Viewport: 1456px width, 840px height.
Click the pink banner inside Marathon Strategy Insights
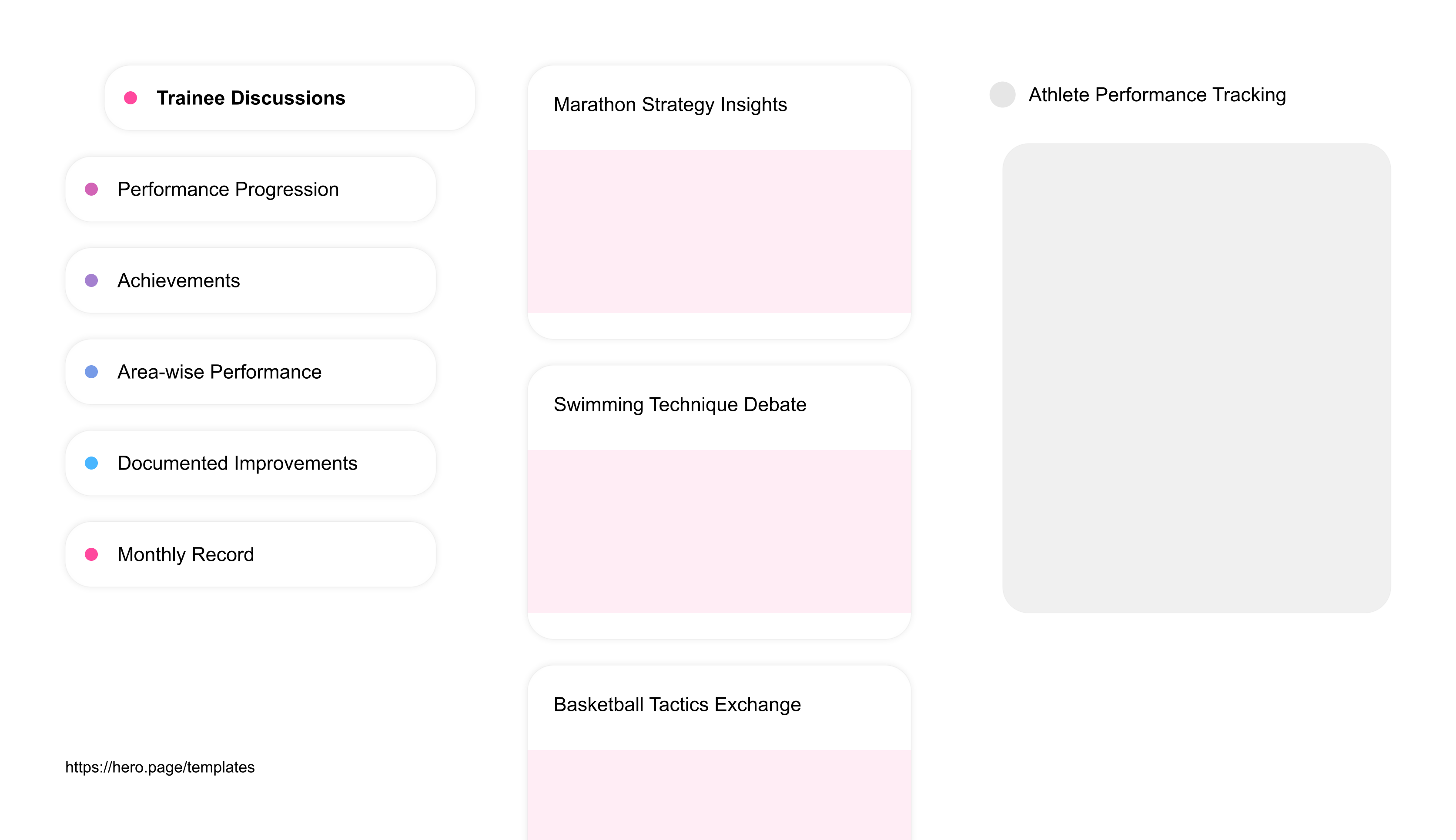pyautogui.click(x=719, y=231)
